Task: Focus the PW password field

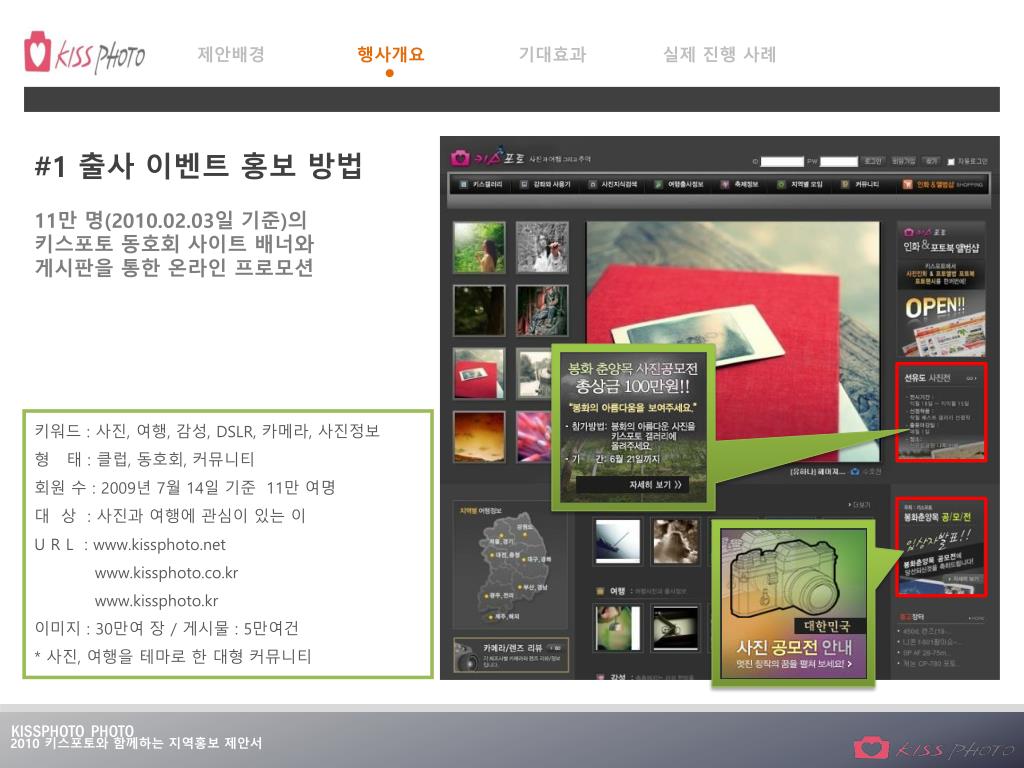Action: 839,161
